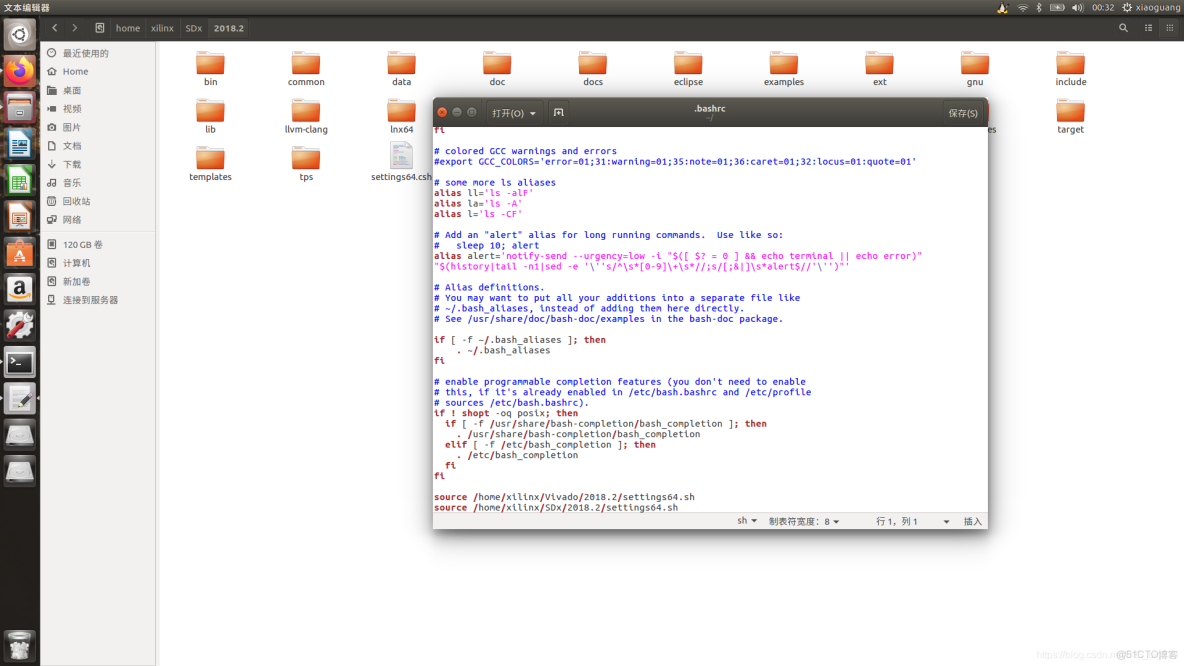The height and width of the screenshot is (666, 1184).
Task: Expand the sh syntax language selector
Action: click(747, 521)
